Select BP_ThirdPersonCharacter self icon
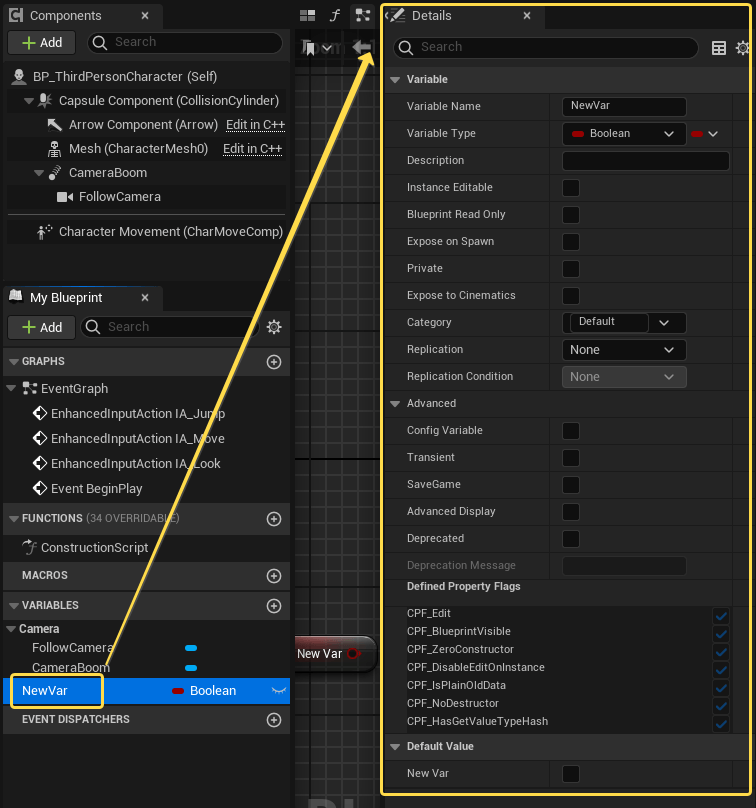The image size is (756, 808). coord(19,77)
